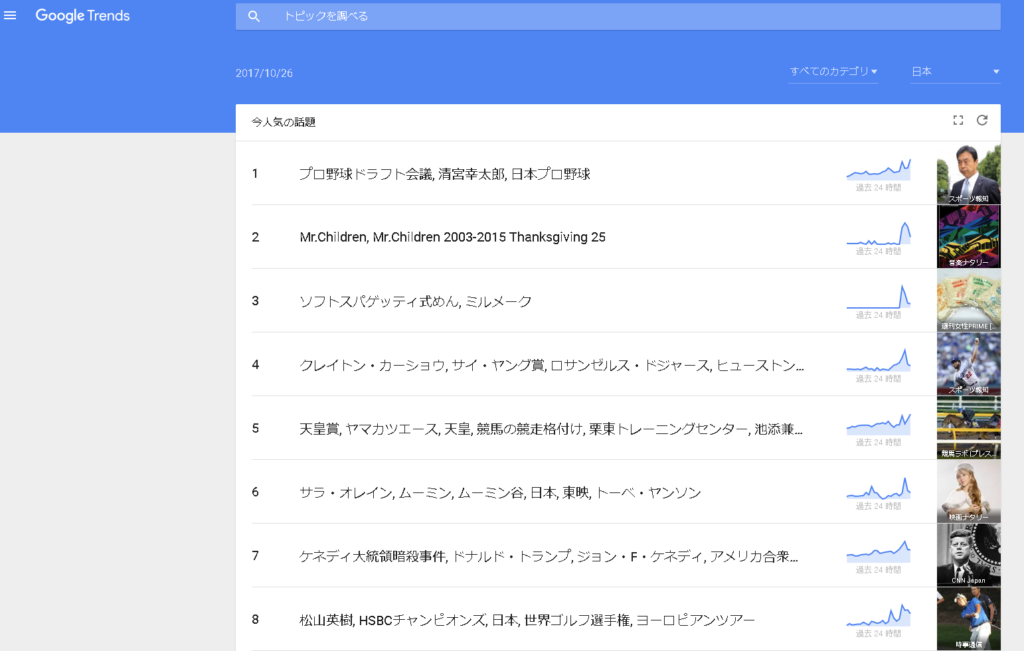Viewport: 1024px width, 651px height.
Task: Open the ケネディ大統領暗殺事件 trending topic
Action: pyautogui.click(x=548, y=557)
